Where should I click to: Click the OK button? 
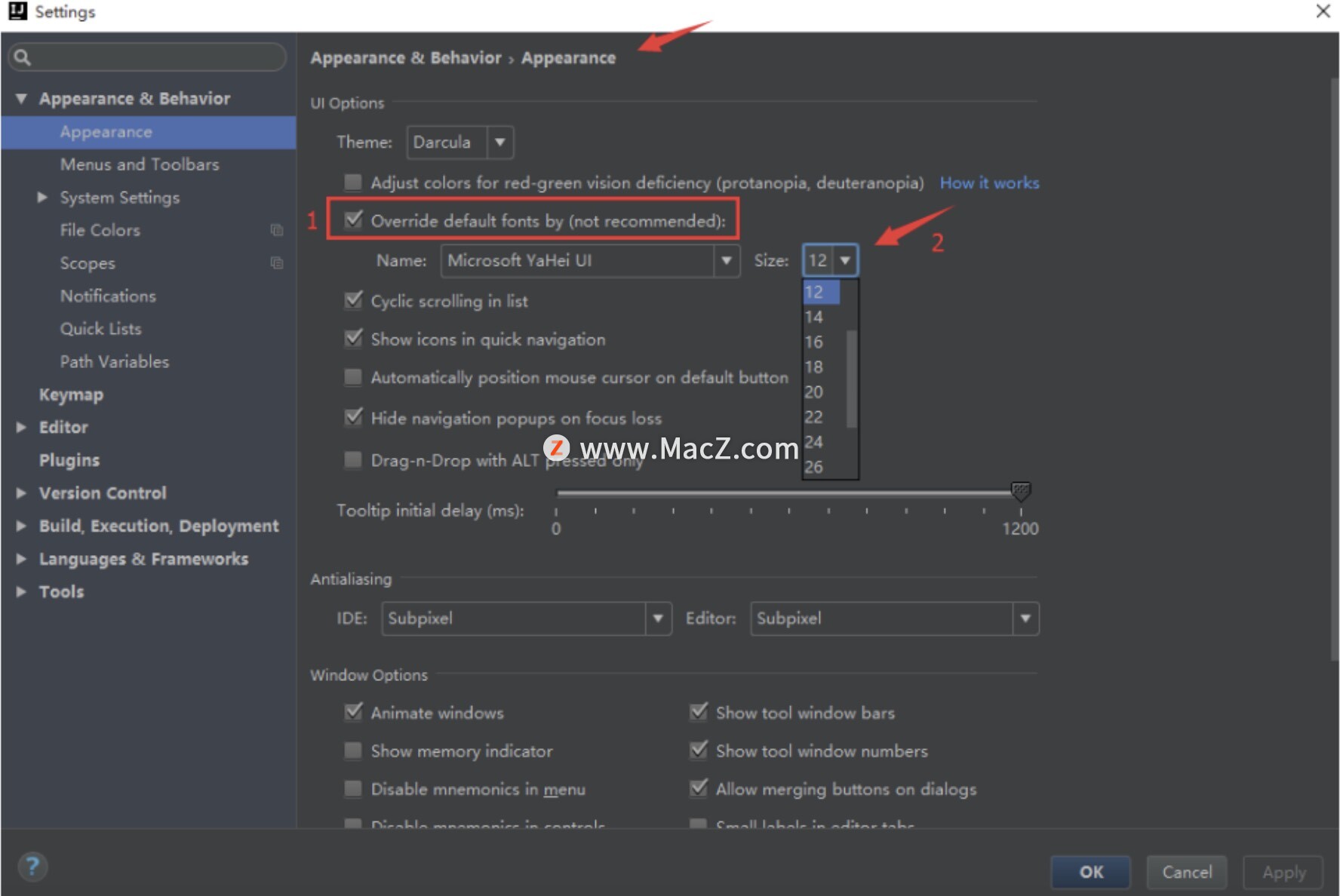pos(1091,872)
